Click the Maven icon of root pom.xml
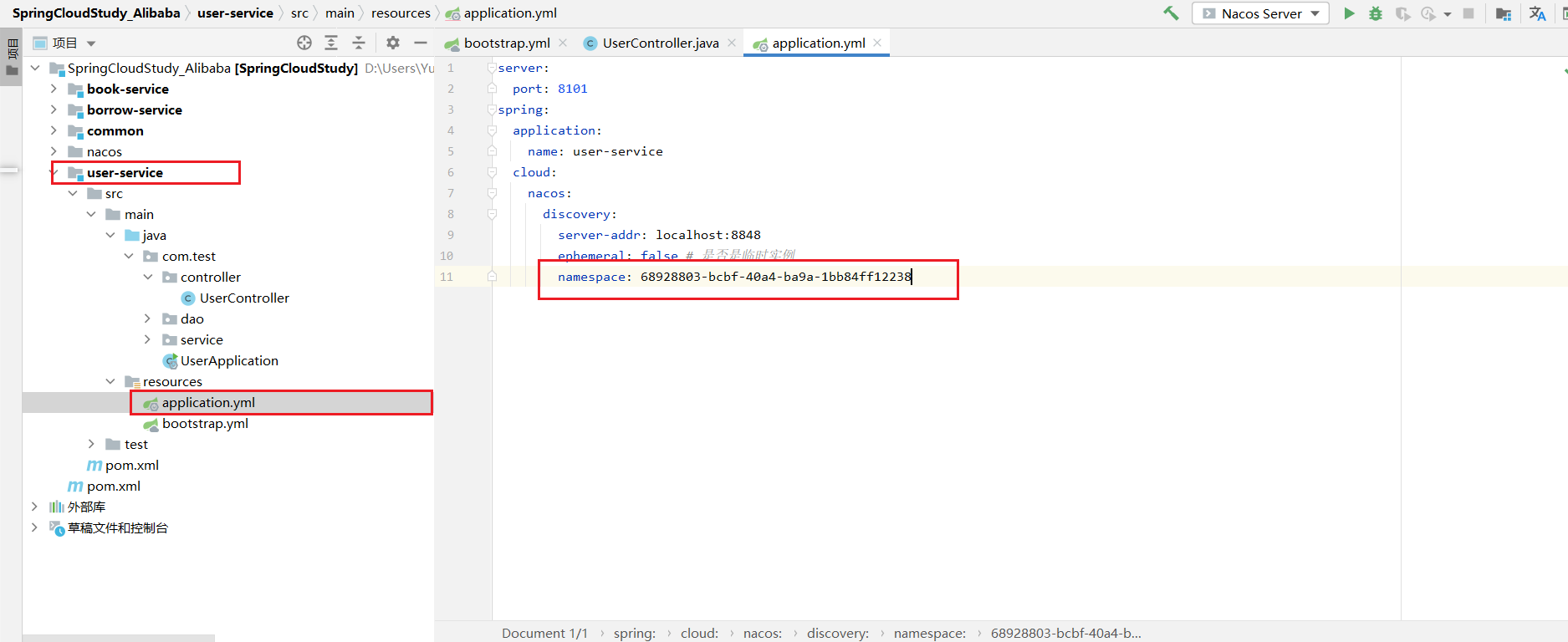 [75, 487]
